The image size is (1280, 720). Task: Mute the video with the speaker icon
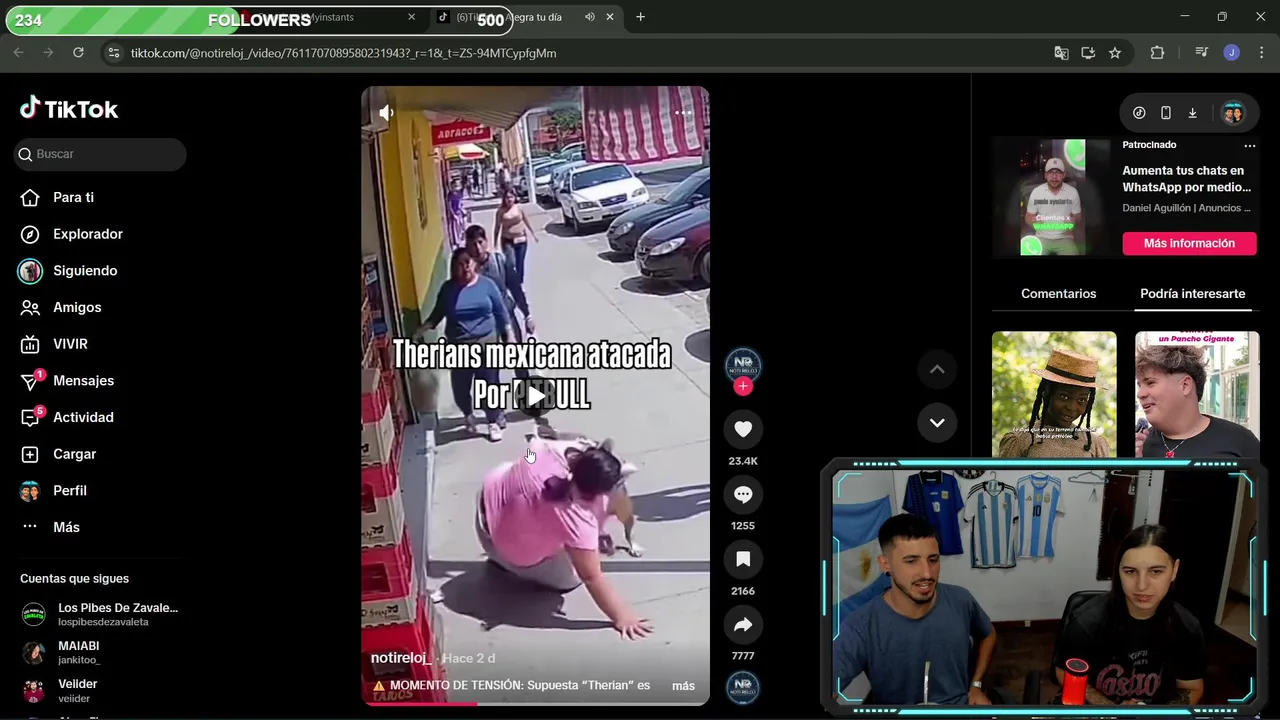386,113
